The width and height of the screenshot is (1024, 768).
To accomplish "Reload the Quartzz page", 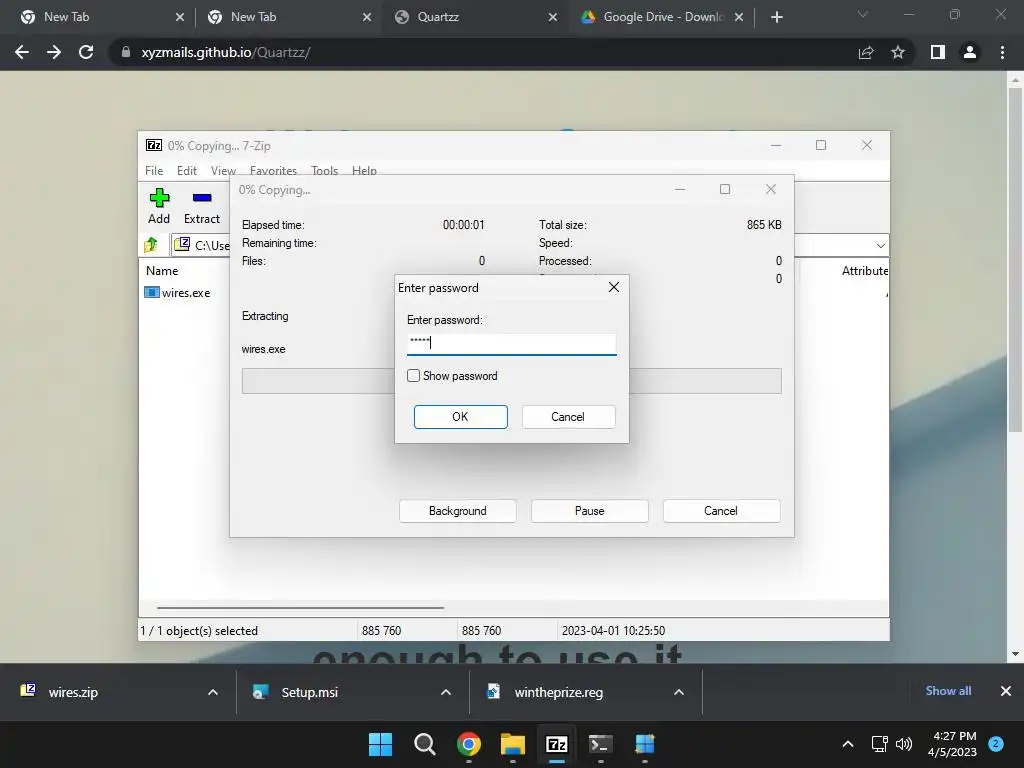I will click(x=86, y=52).
